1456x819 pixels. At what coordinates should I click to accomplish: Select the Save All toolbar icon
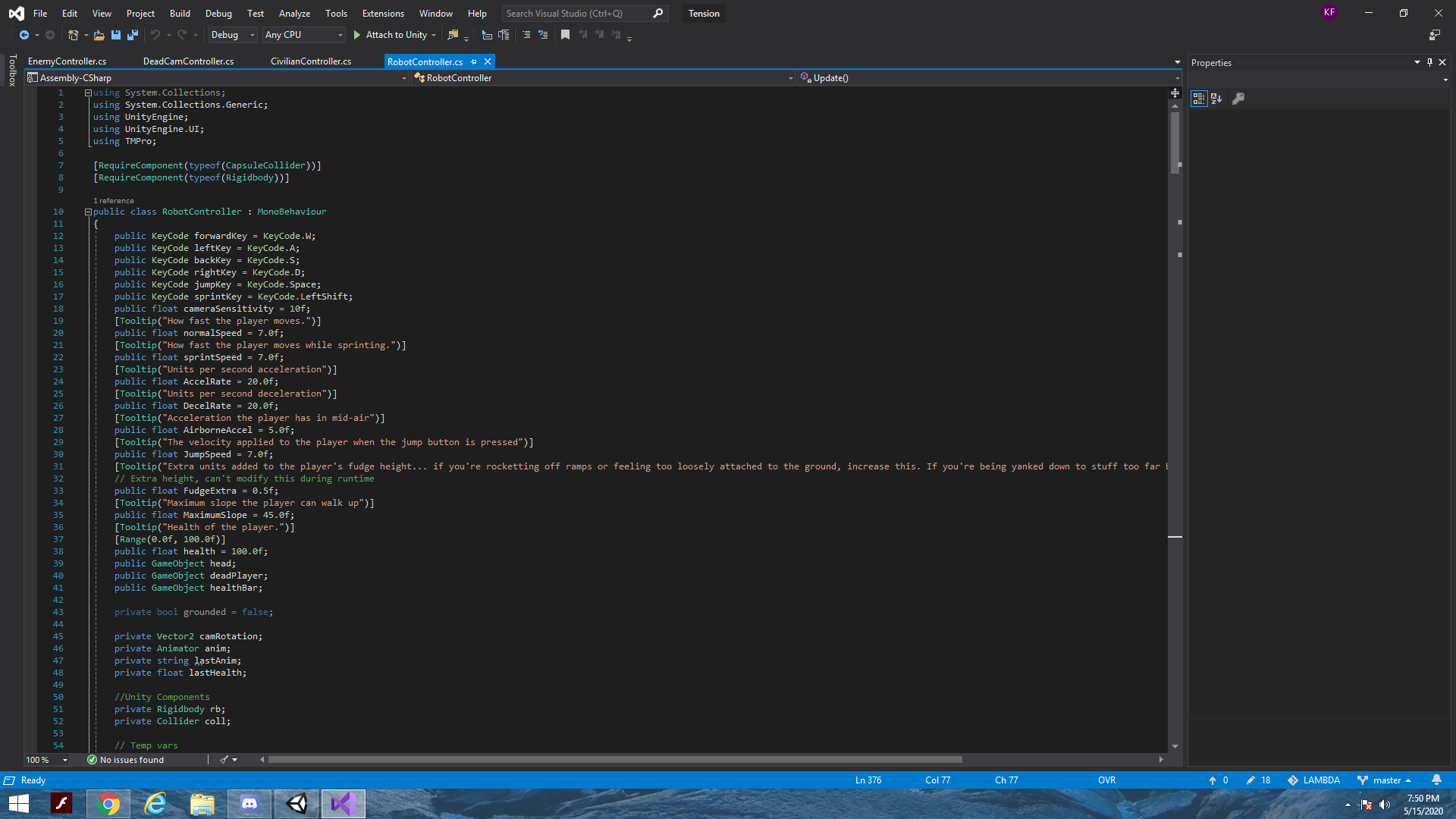[x=133, y=35]
